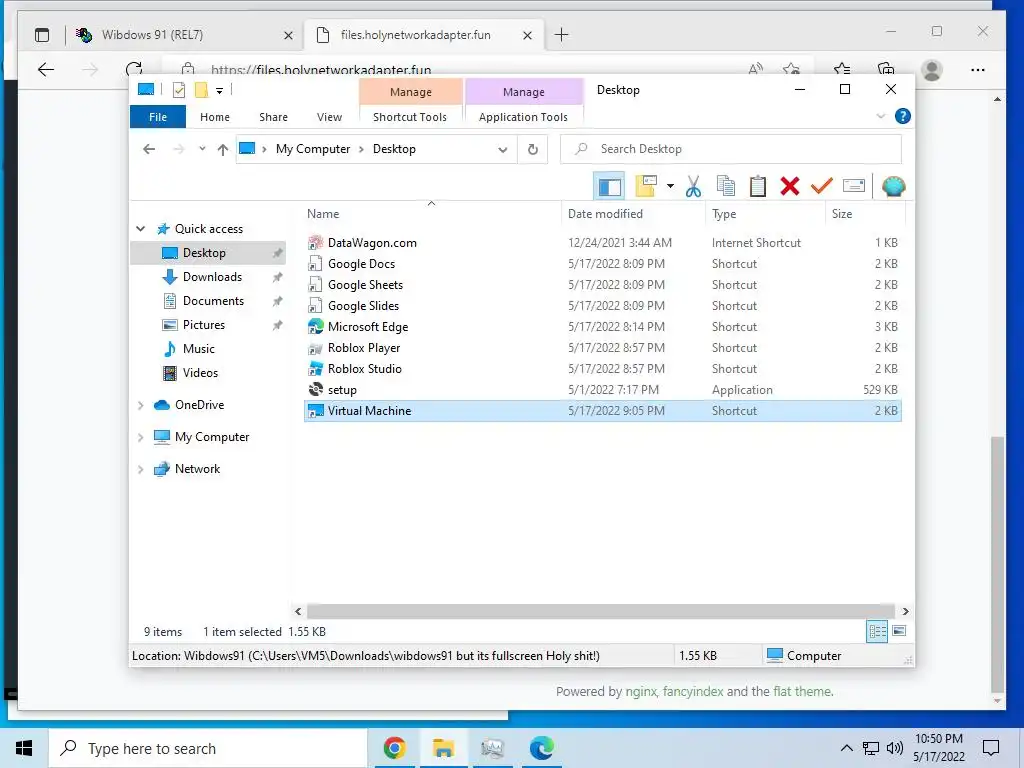The width and height of the screenshot is (1024, 768).
Task: Click the Copy icon in Explorer toolbar
Action: click(726, 187)
